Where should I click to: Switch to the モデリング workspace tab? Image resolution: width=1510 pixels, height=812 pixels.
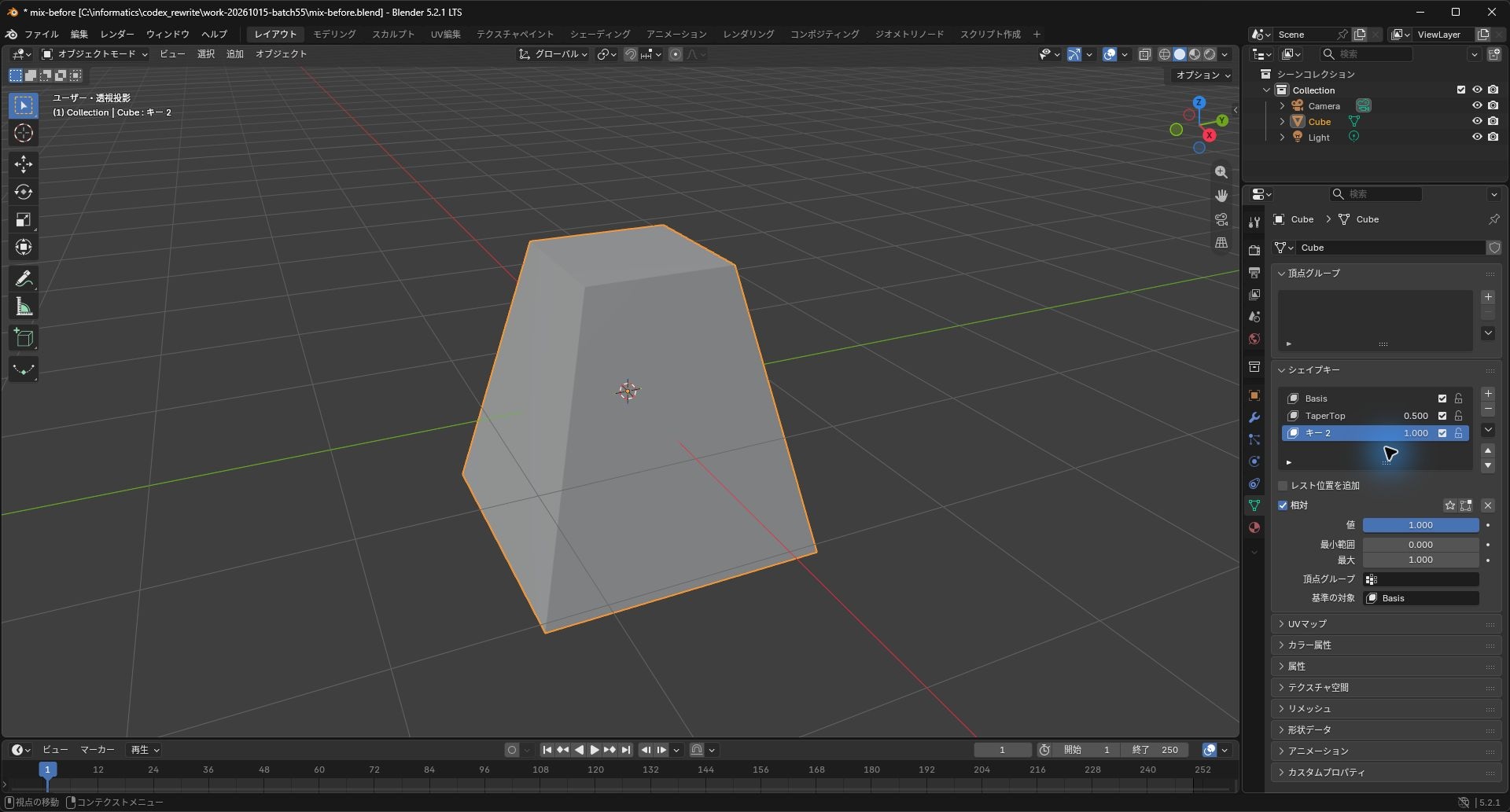pyautogui.click(x=334, y=35)
